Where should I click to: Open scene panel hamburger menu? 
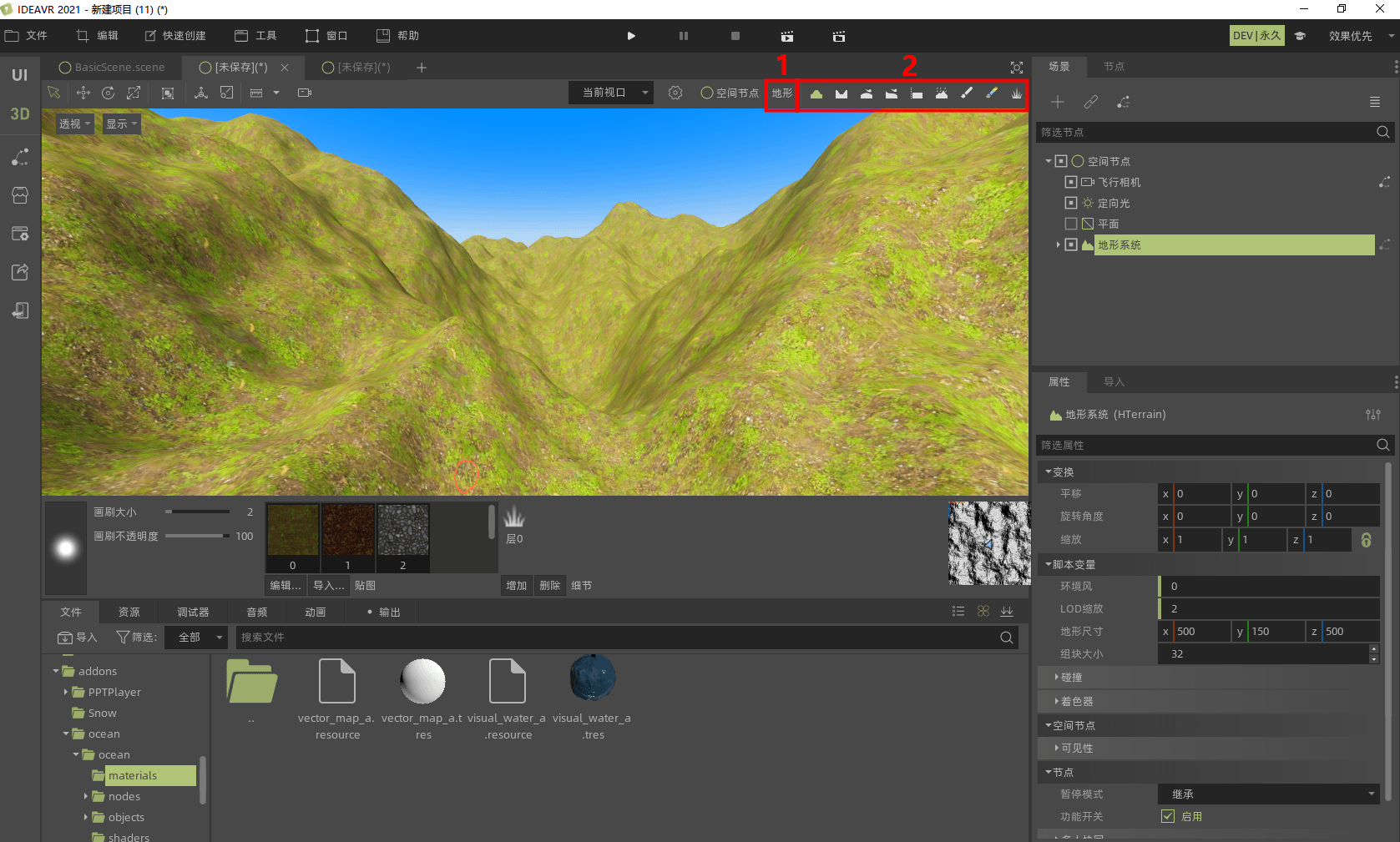coord(1375,102)
